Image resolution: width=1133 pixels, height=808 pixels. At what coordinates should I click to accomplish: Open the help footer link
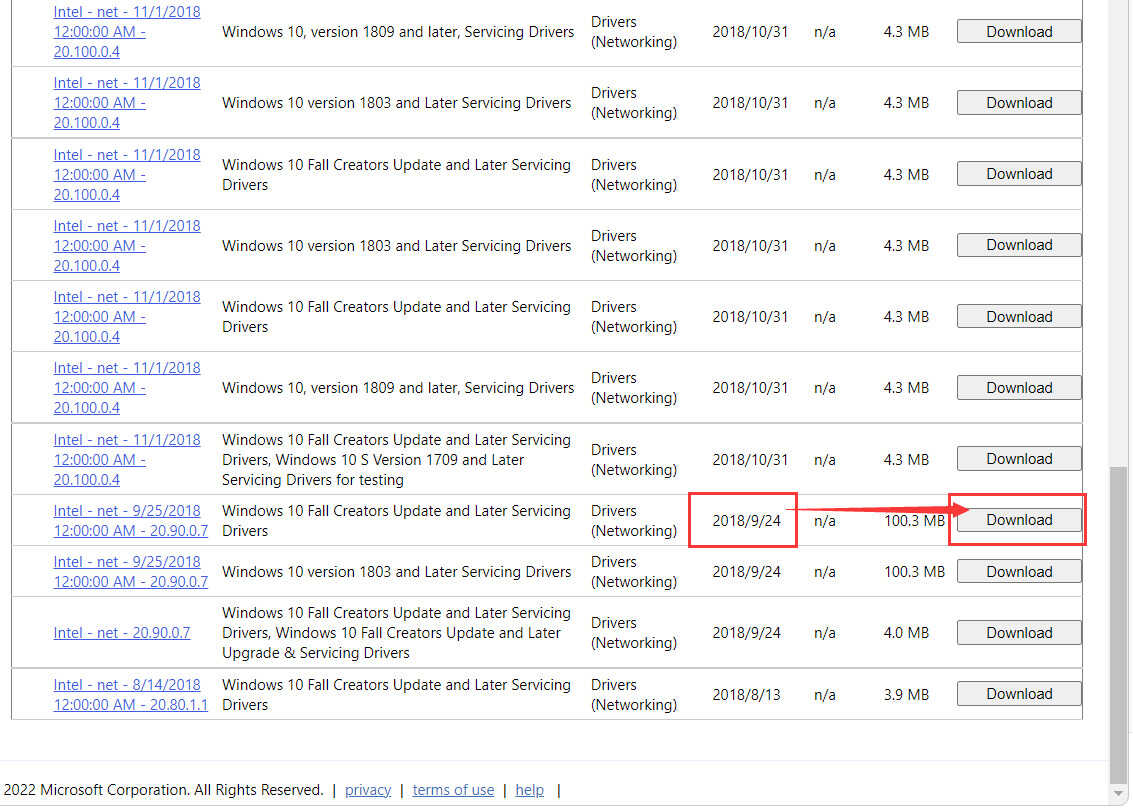(x=529, y=790)
